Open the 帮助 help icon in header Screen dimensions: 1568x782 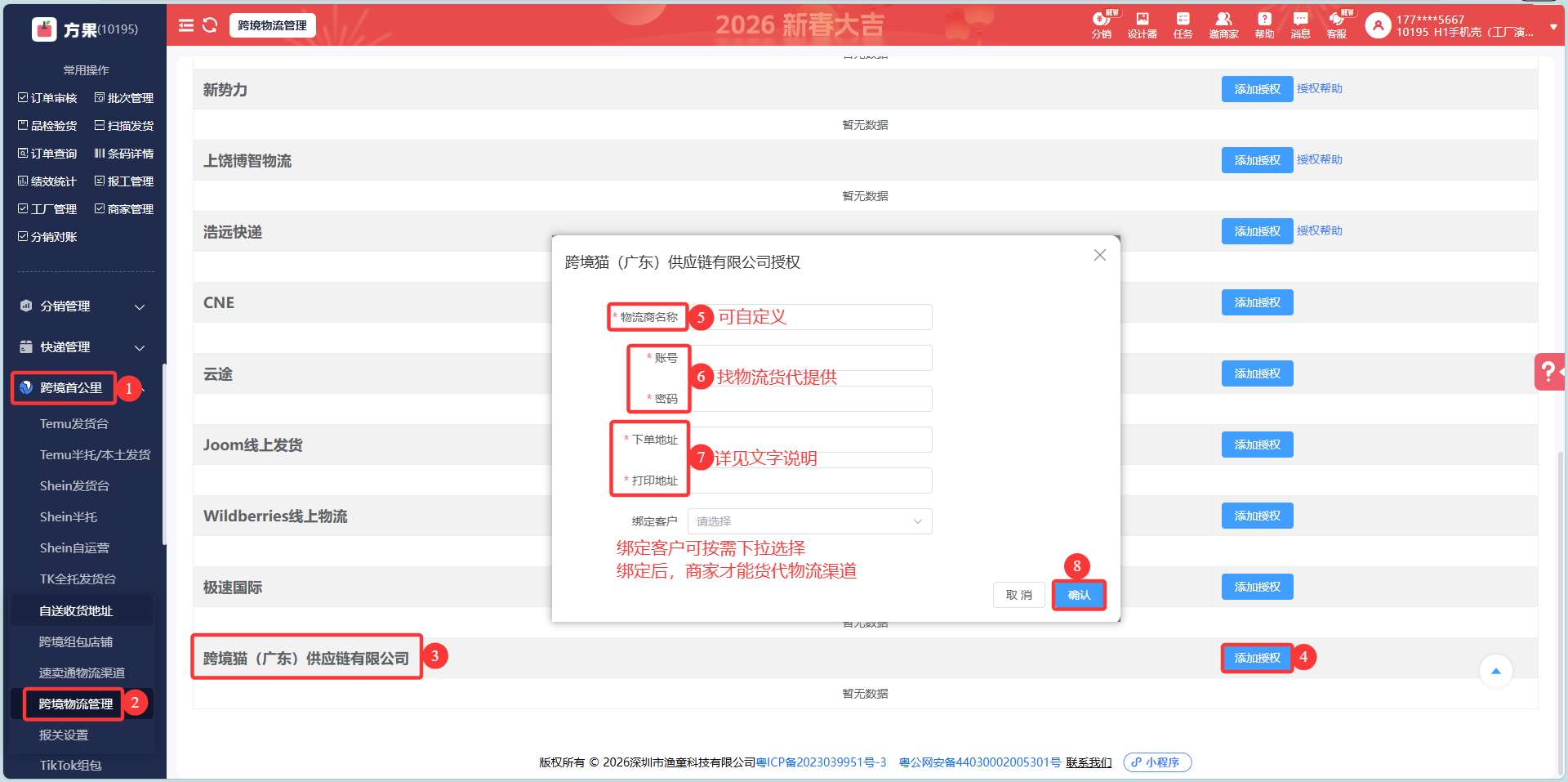pyautogui.click(x=1264, y=25)
